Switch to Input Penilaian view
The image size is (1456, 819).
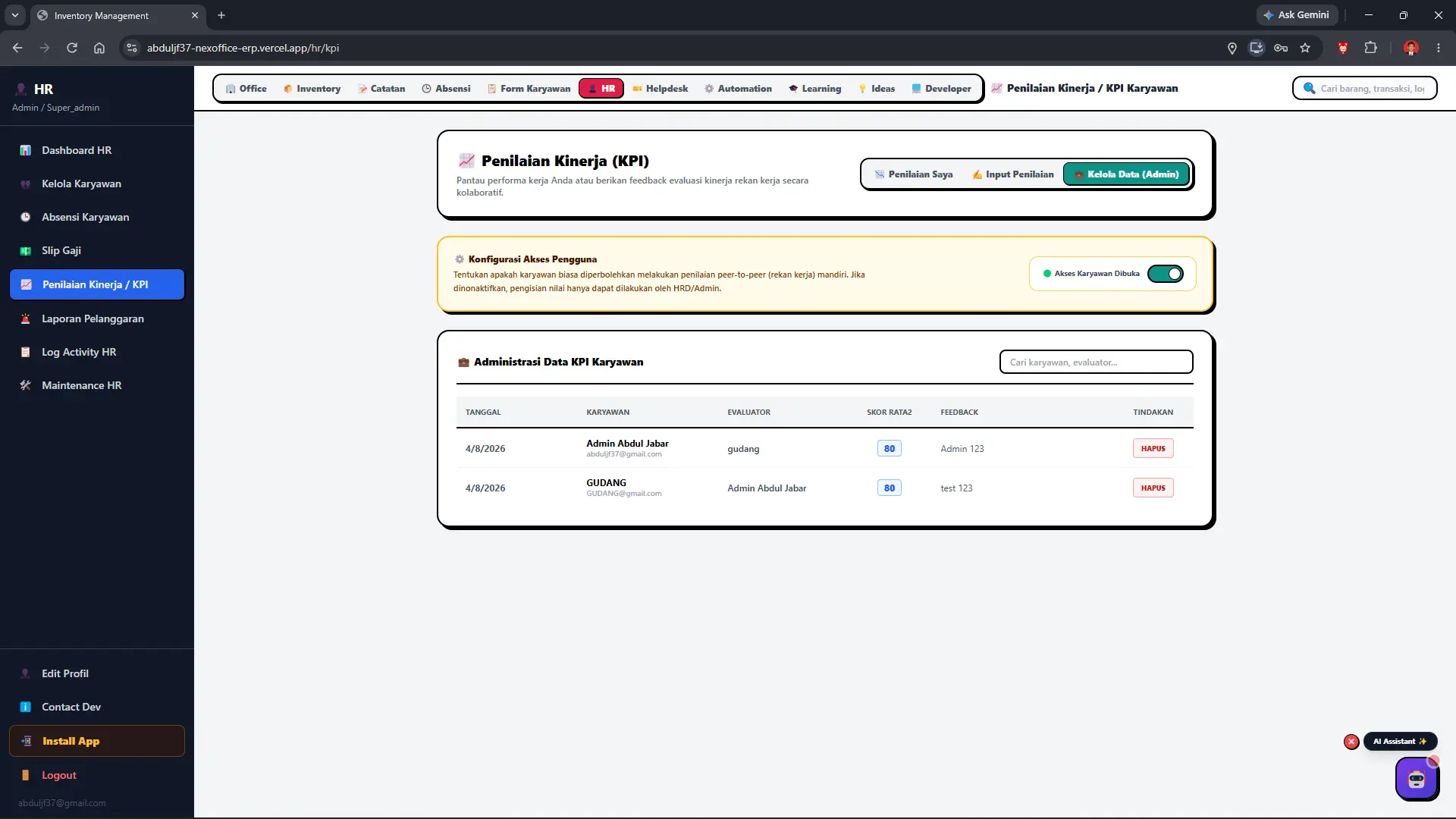pos(1012,174)
